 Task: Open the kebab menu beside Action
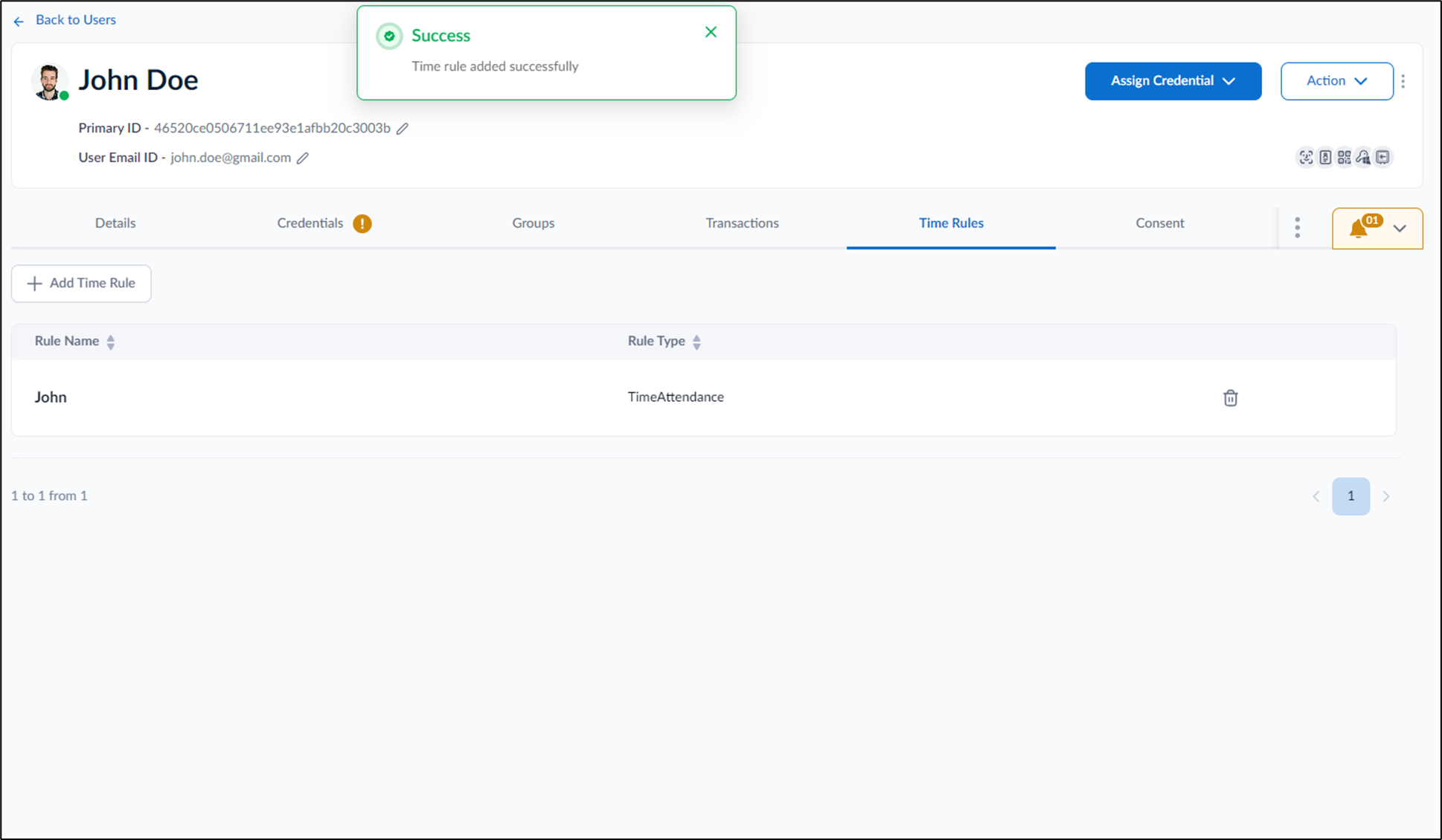tap(1403, 81)
